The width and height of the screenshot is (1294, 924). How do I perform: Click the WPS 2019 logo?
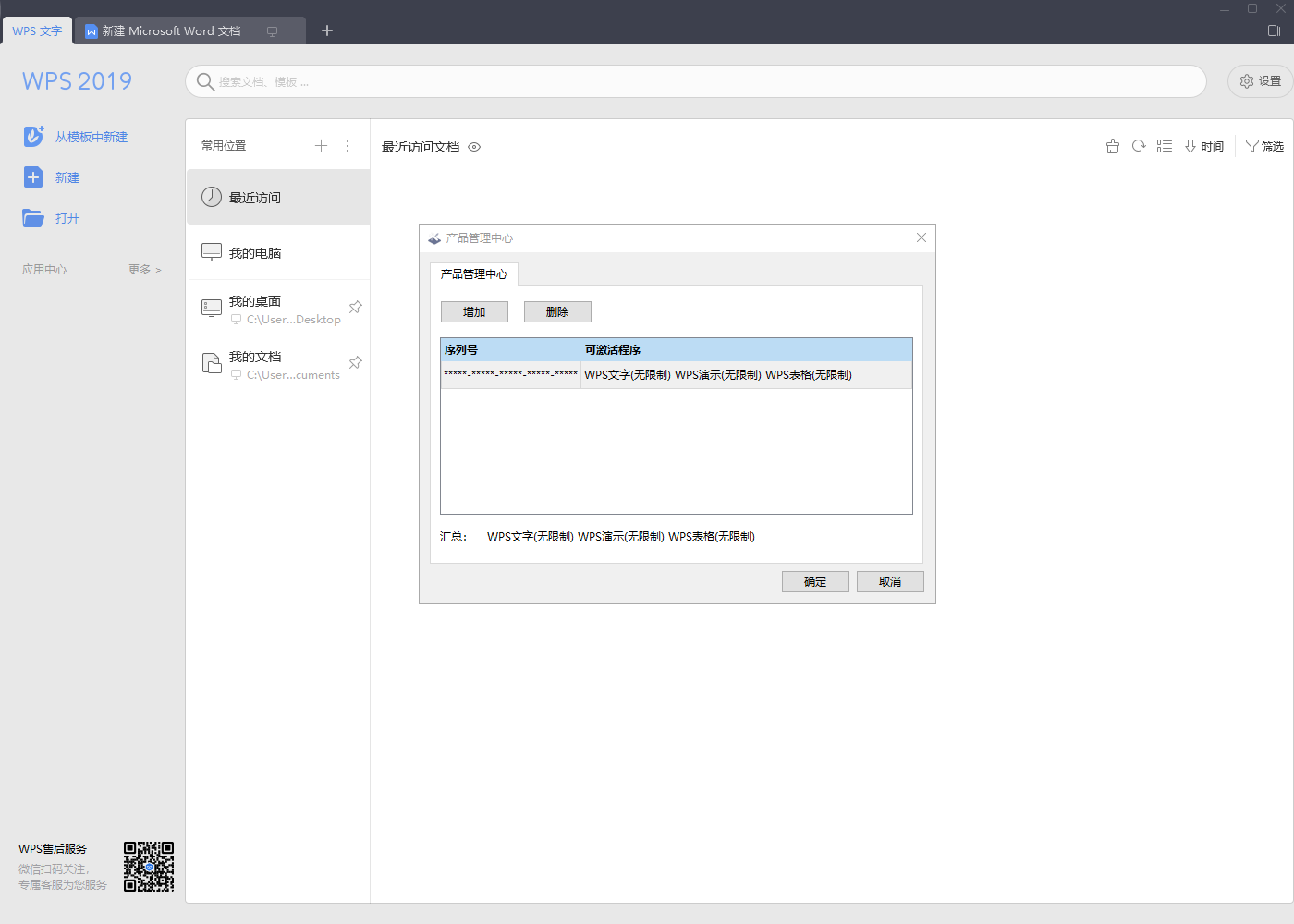[x=77, y=81]
